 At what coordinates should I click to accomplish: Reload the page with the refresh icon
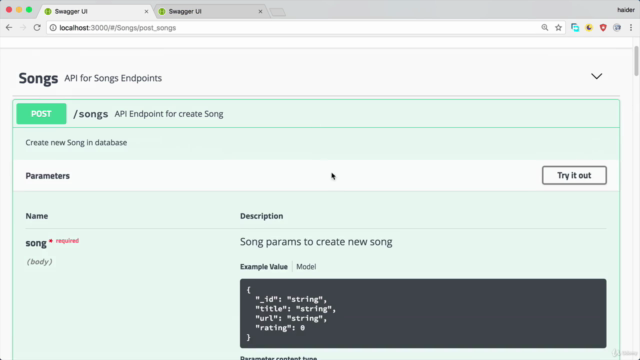click(37, 28)
